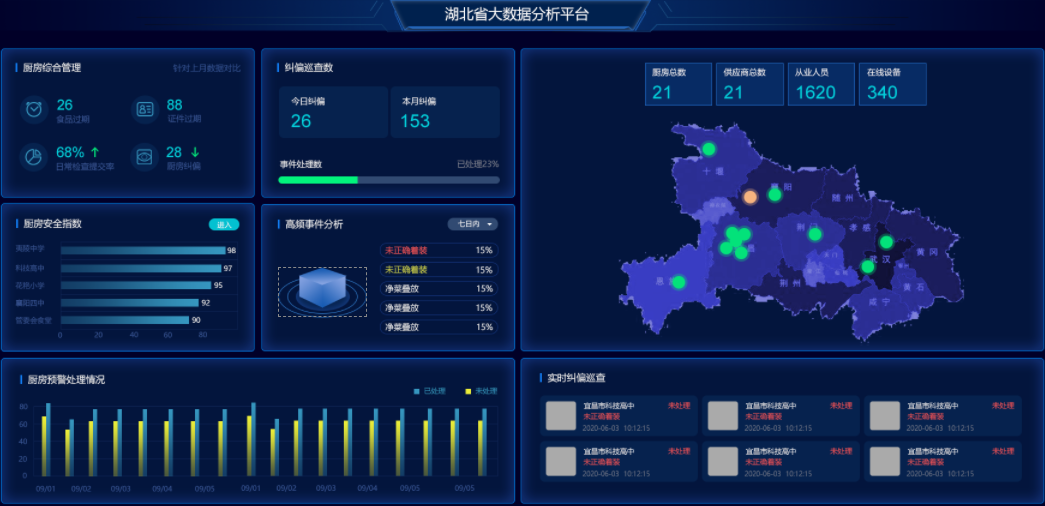This screenshot has height=506, width=1045.
Task: Click the green marker near 十堰
Action: pos(709,149)
